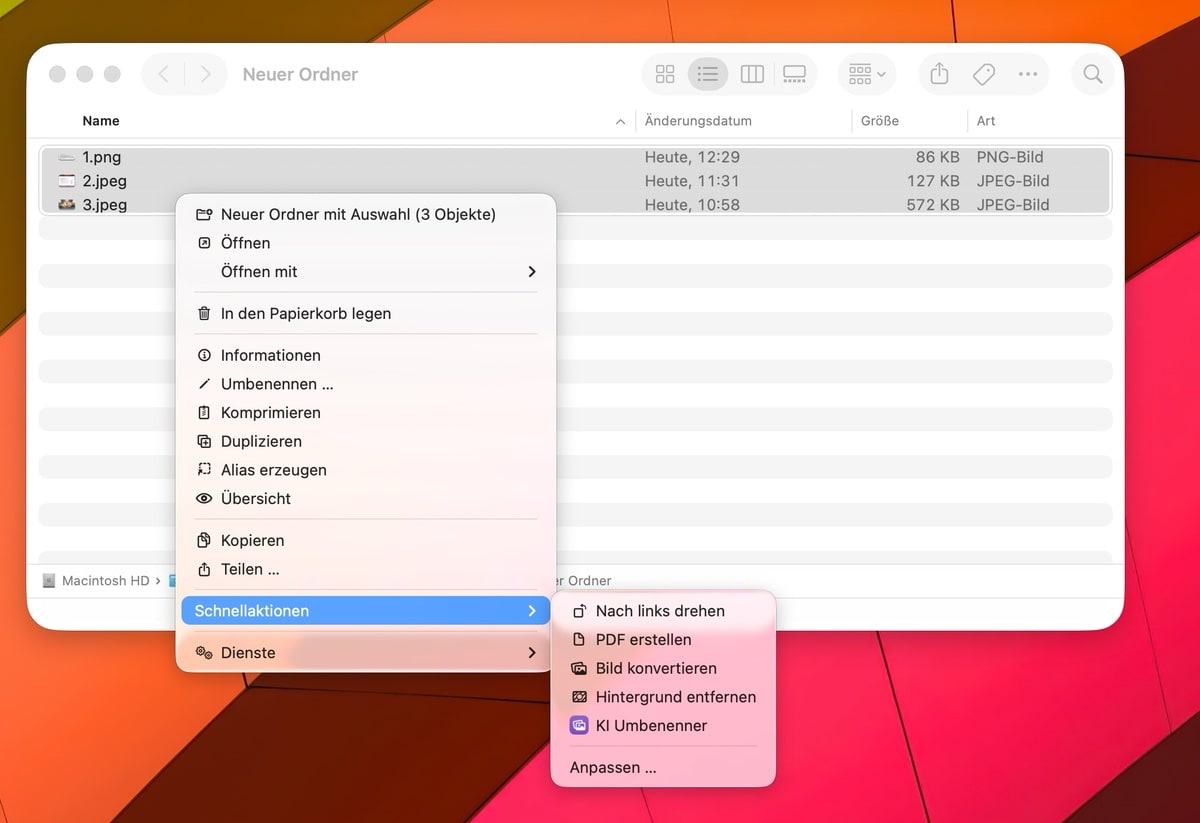Click the Share icon in toolbar
This screenshot has width=1200, height=823.
[939, 74]
